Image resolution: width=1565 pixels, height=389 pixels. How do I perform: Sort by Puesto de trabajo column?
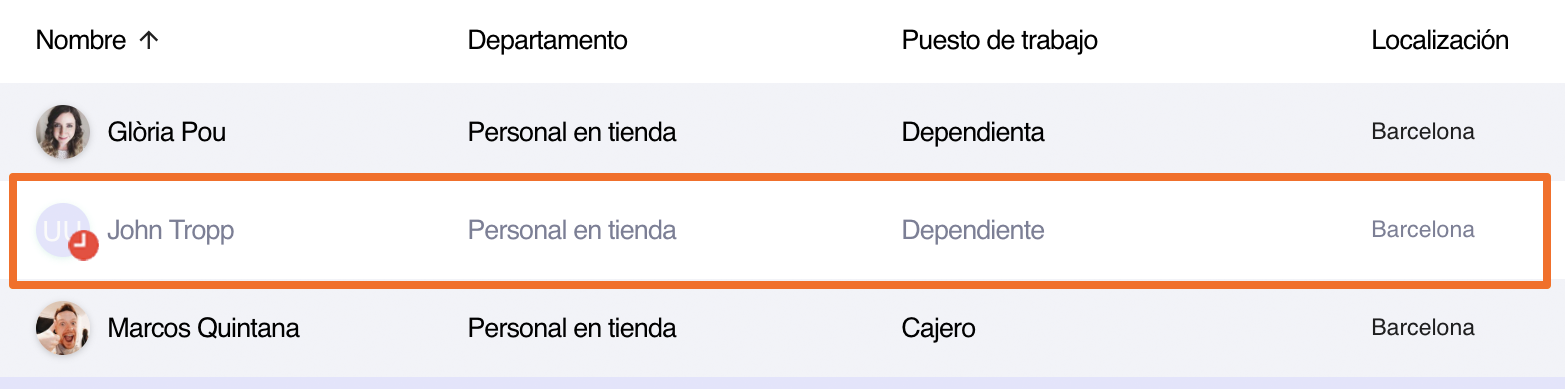pyautogui.click(x=1000, y=41)
